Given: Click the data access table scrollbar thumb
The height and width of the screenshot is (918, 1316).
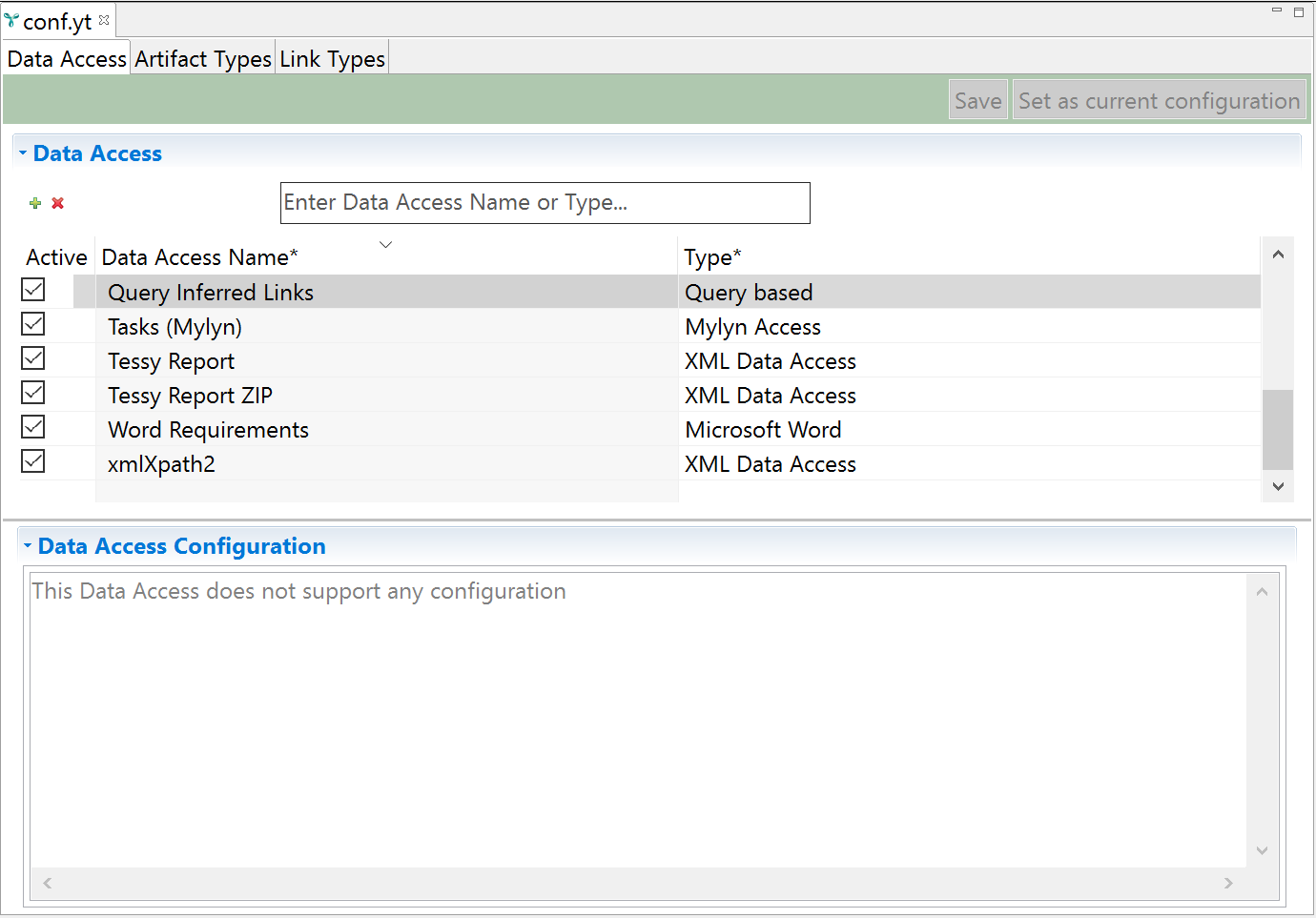Looking at the screenshot, I should pyautogui.click(x=1278, y=429).
